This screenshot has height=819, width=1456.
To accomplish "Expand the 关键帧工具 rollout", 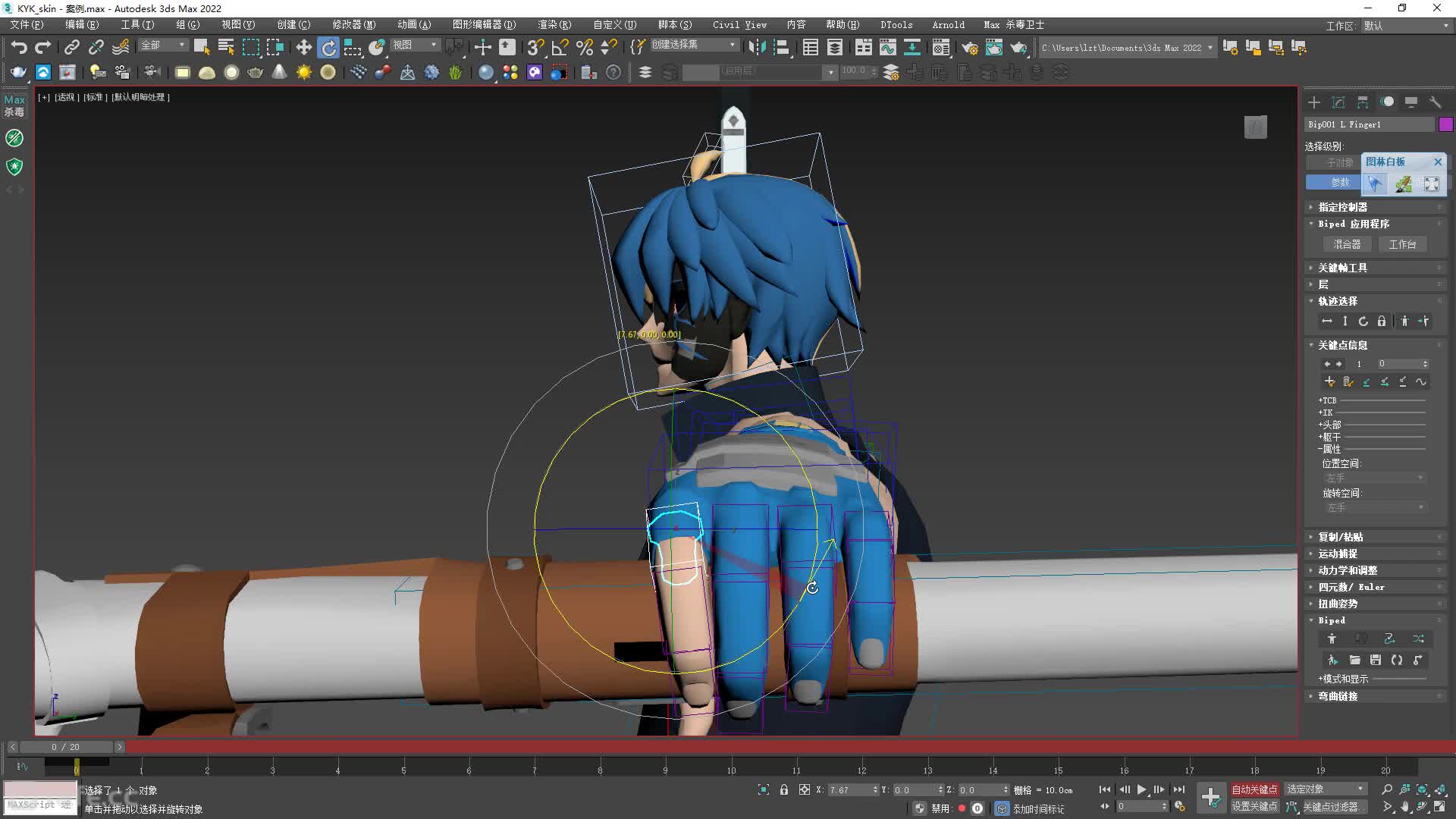I will coord(1376,268).
